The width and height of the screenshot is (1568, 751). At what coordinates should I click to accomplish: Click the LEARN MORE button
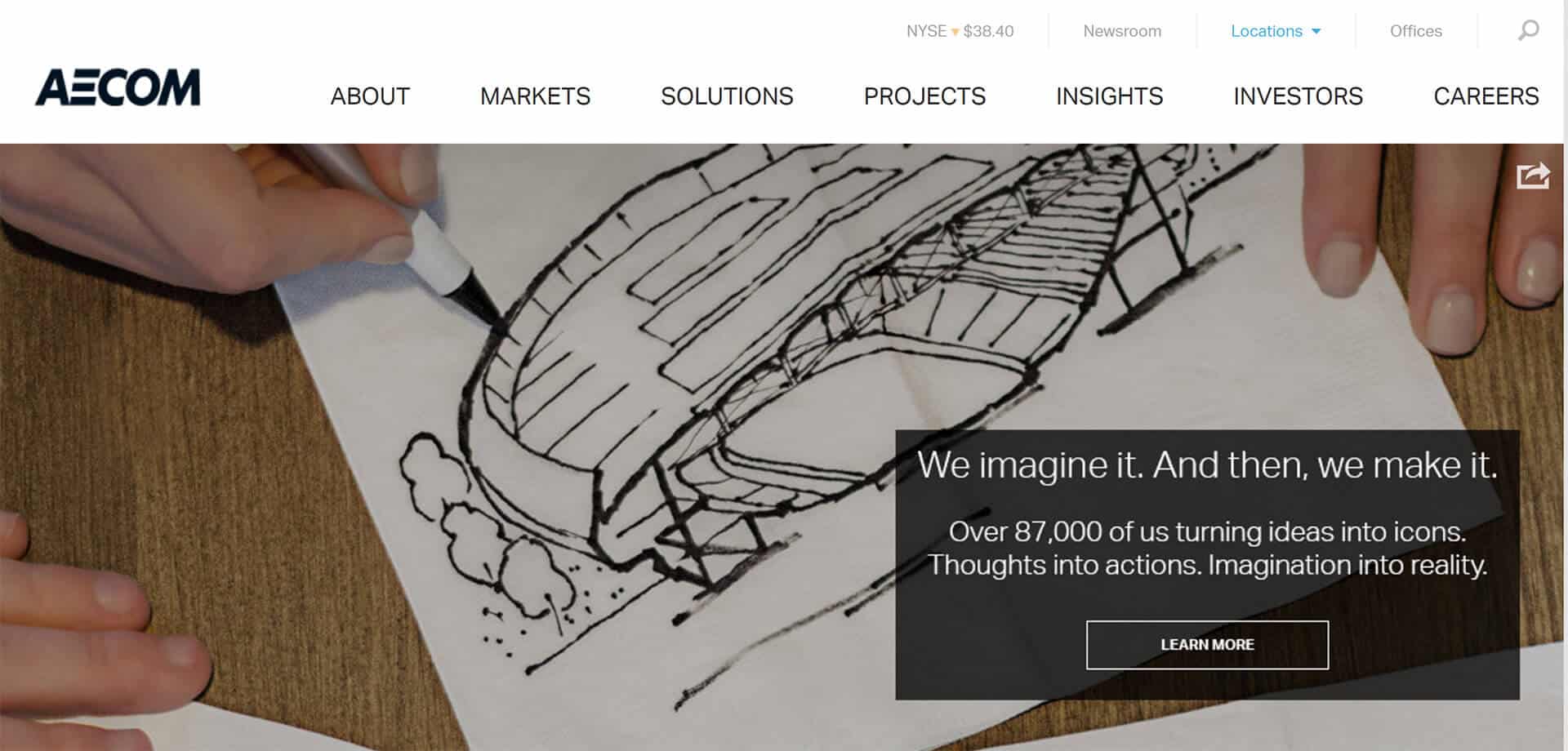click(x=1207, y=645)
